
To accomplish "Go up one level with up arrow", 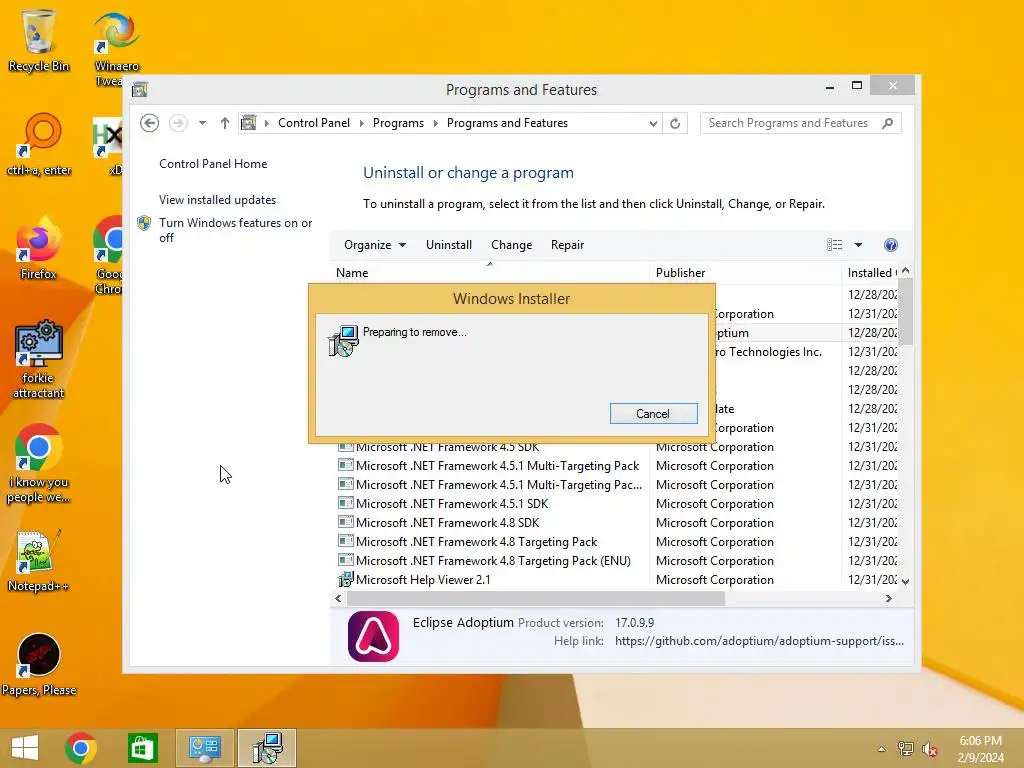I will point(225,123).
